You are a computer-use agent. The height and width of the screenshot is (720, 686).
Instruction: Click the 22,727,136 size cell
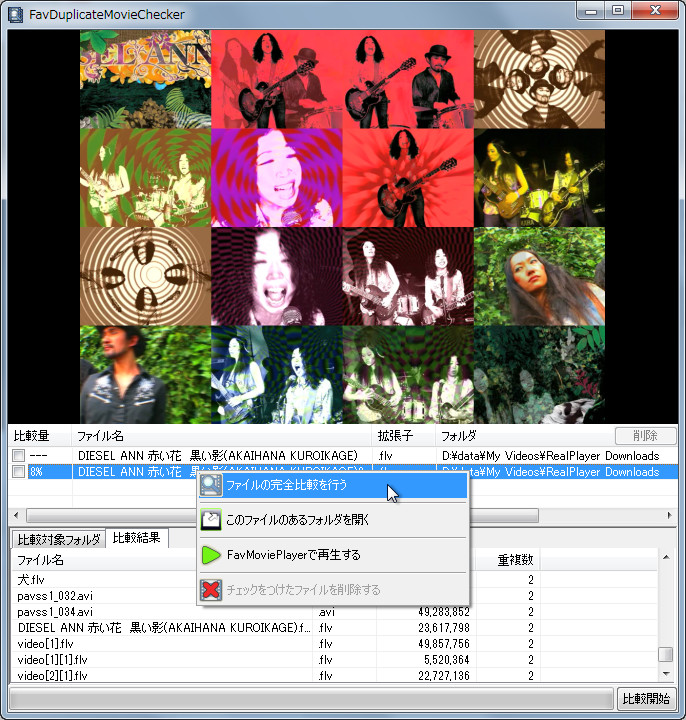(x=444, y=675)
